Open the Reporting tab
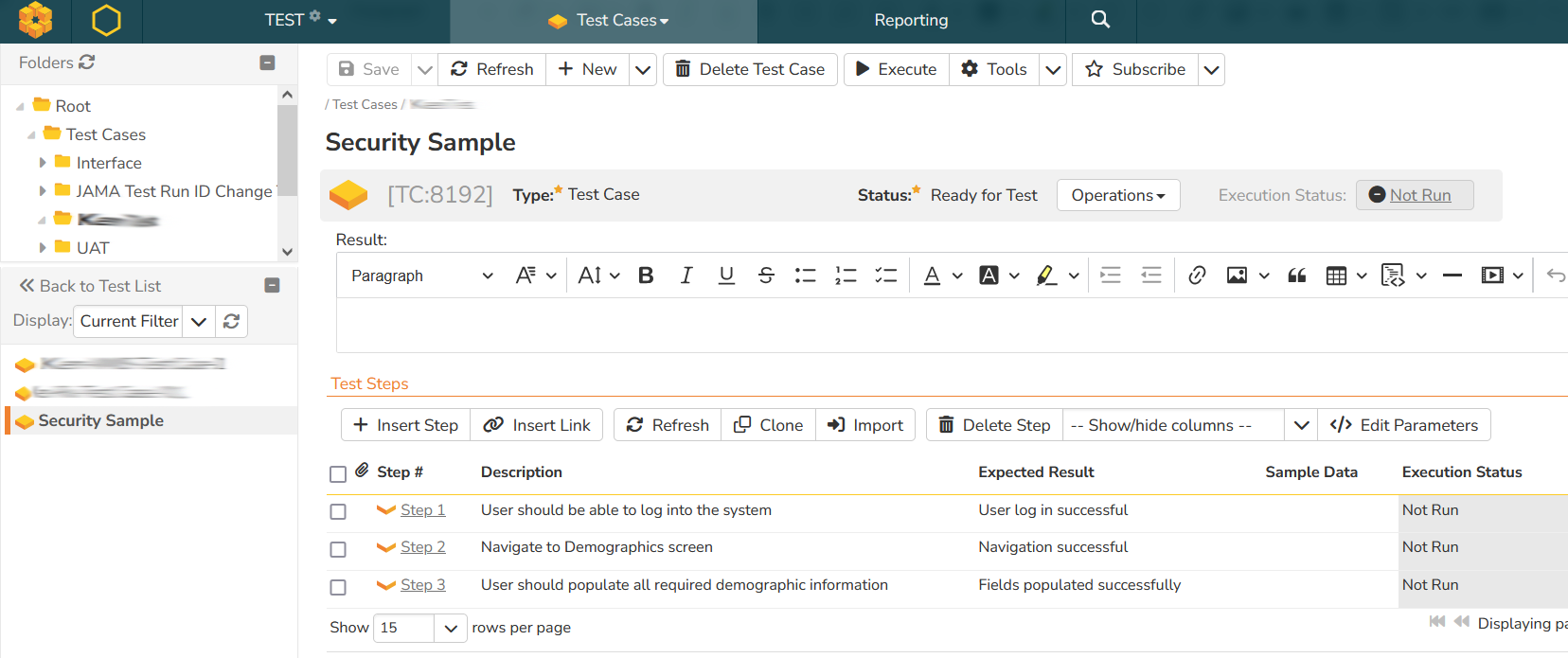This screenshot has height=658, width=1568. 911,20
